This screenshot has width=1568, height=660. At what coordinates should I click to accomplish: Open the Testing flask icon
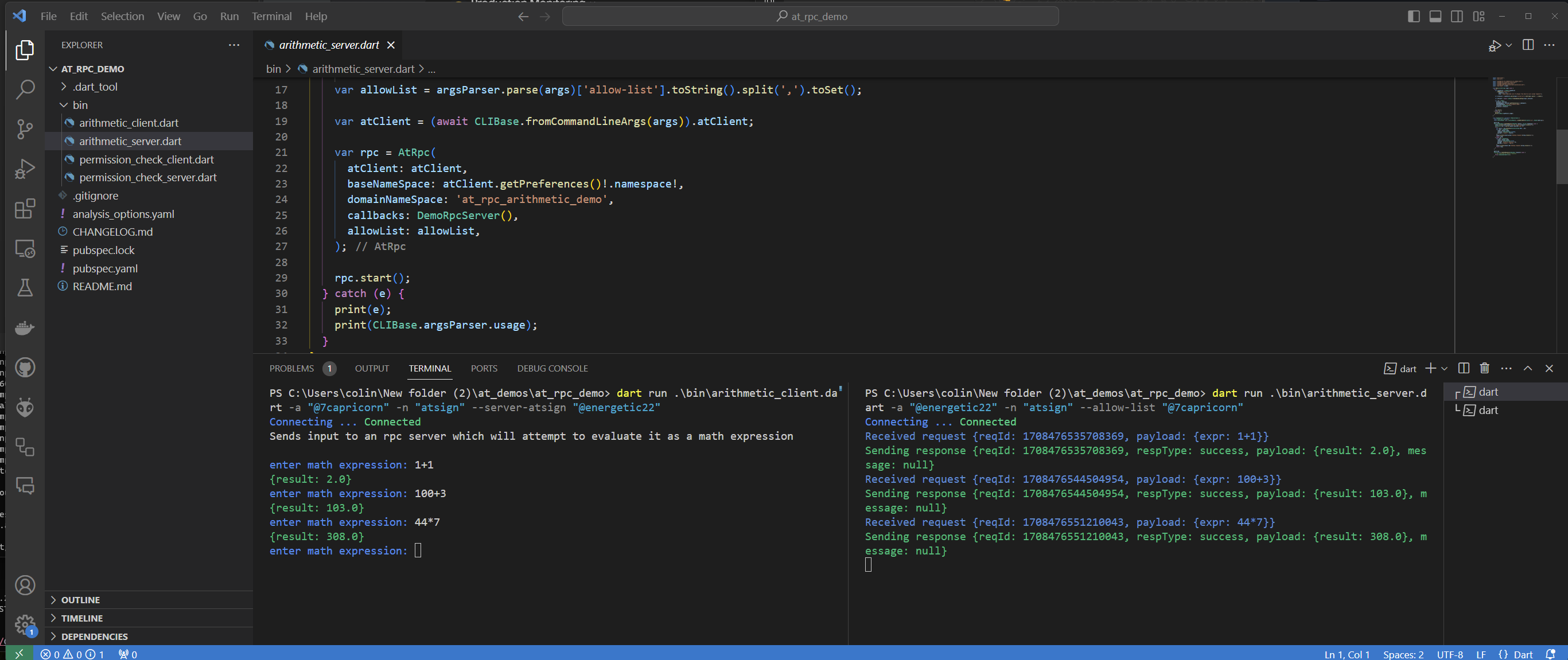point(24,288)
